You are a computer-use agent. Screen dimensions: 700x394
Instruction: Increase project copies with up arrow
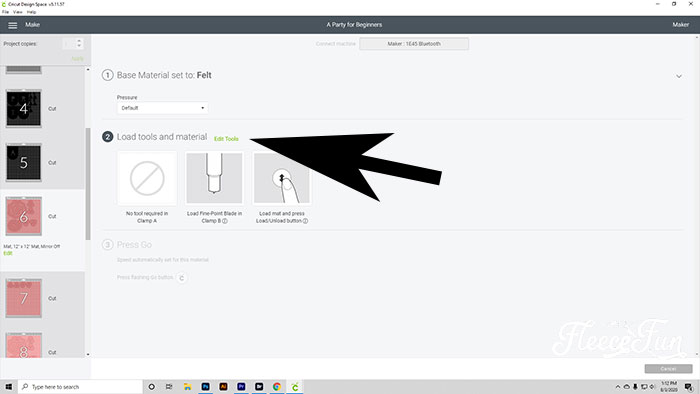pyautogui.click(x=79, y=41)
